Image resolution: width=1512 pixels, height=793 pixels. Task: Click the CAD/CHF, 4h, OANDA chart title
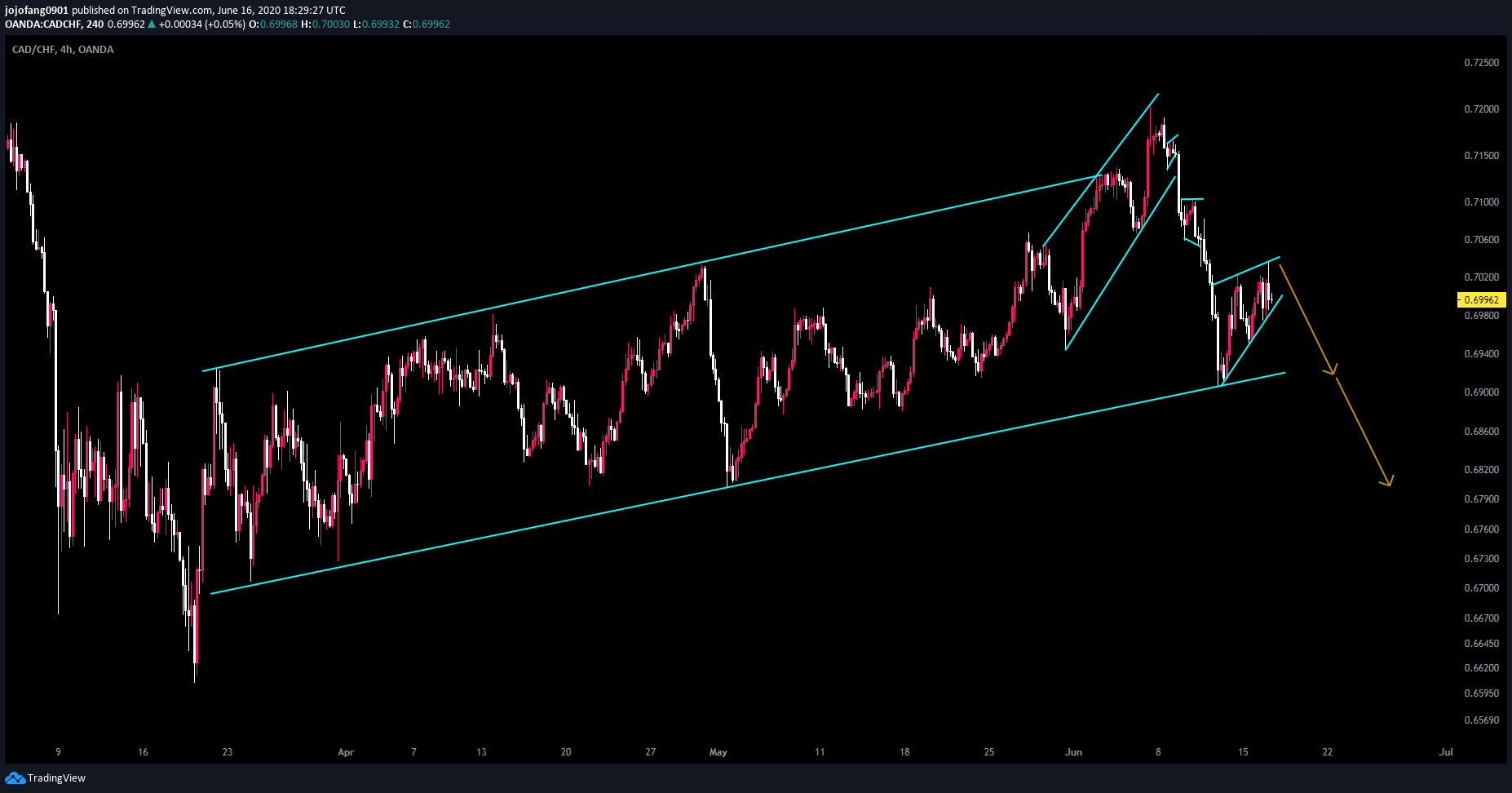tap(63, 50)
